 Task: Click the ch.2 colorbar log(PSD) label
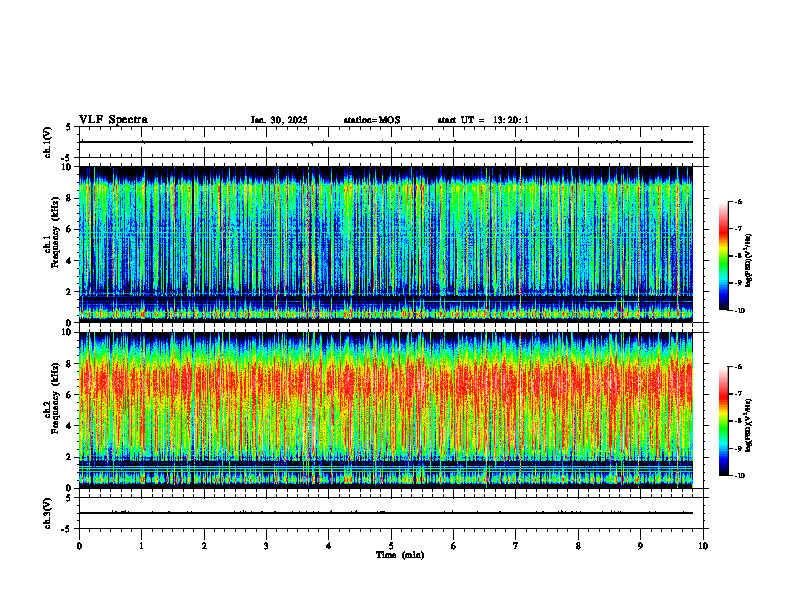pos(749,425)
